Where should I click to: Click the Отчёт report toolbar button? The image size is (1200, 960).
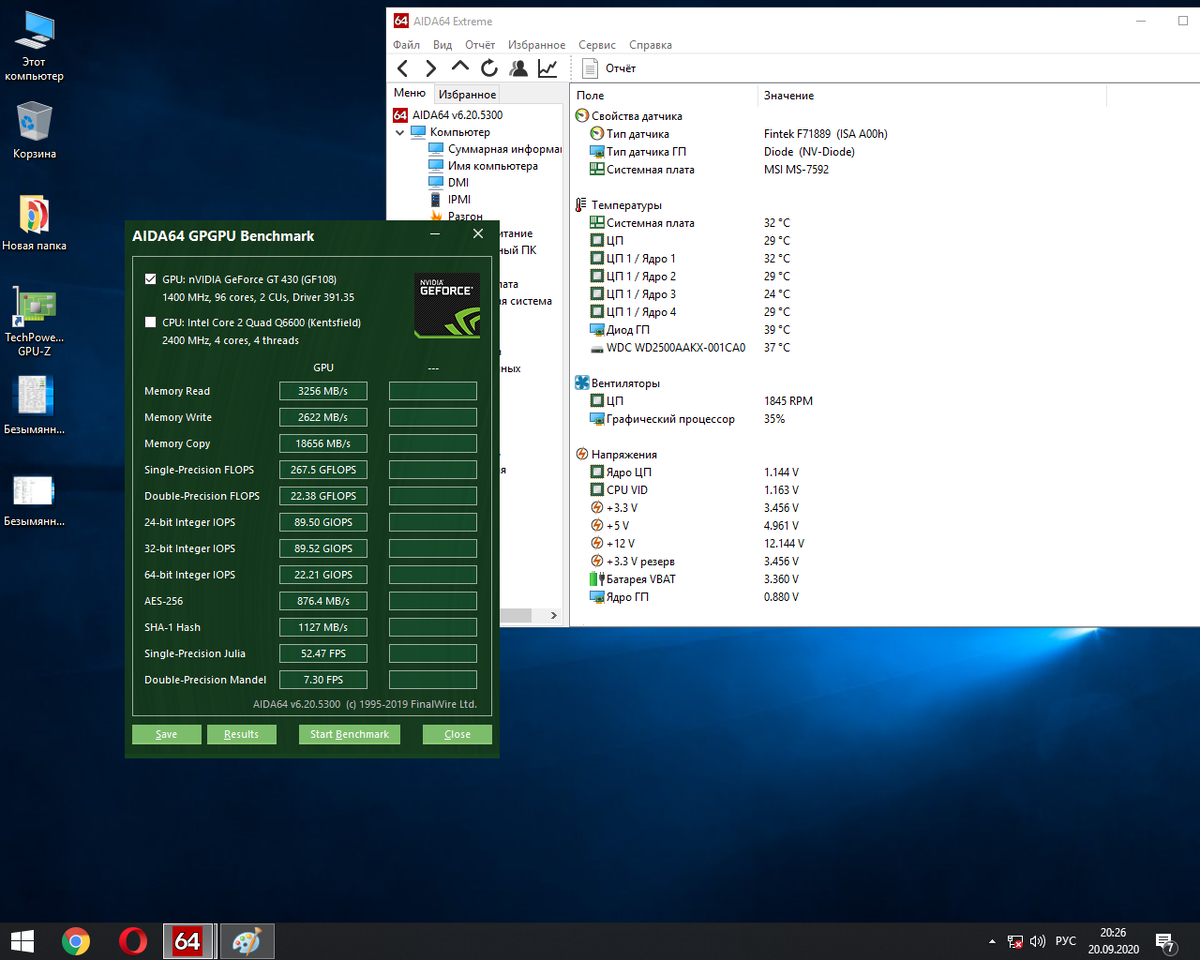click(610, 68)
